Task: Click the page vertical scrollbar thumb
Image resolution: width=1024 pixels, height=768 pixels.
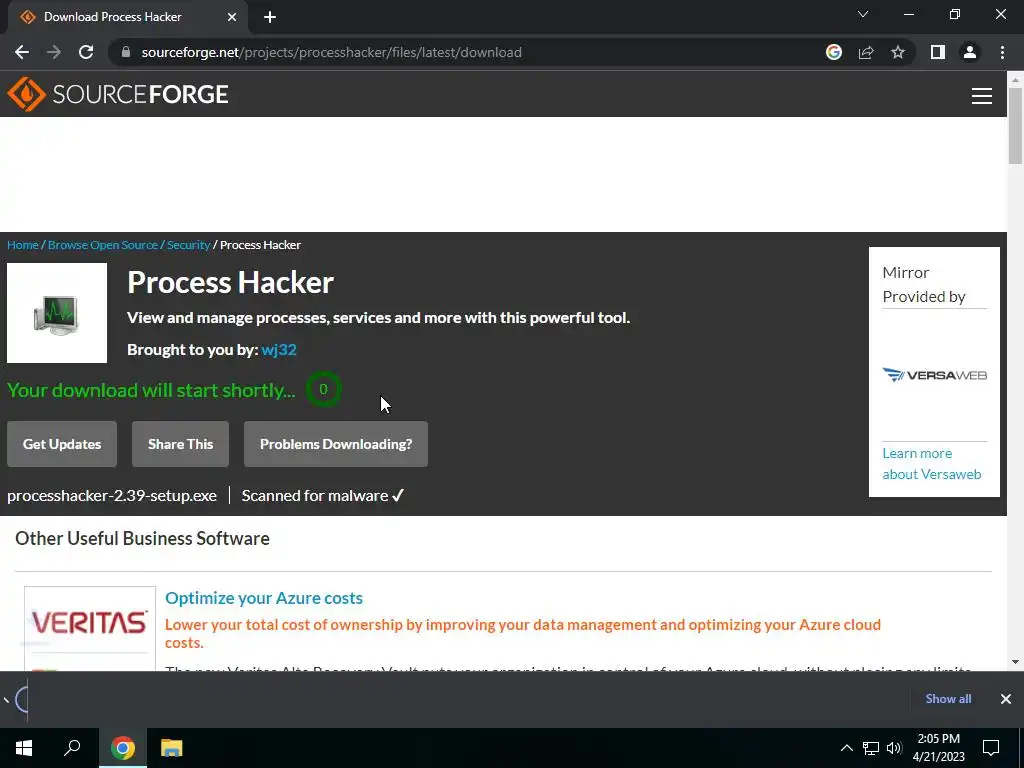Action: (x=1015, y=125)
